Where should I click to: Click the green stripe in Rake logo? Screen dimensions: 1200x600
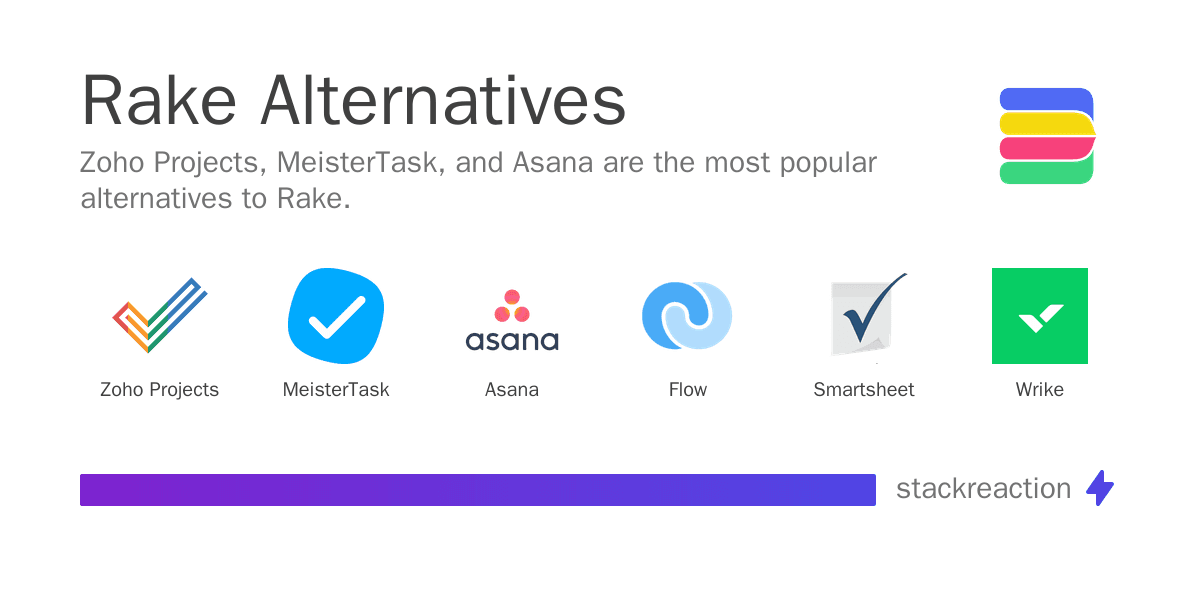(1047, 172)
